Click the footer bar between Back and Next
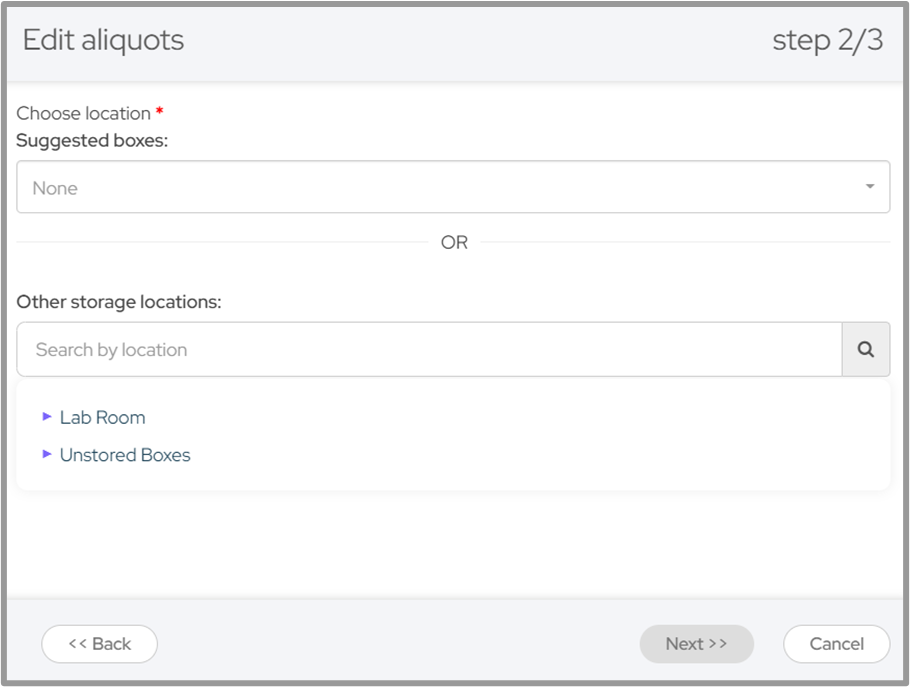The height and width of the screenshot is (687, 910). pyautogui.click(x=400, y=644)
